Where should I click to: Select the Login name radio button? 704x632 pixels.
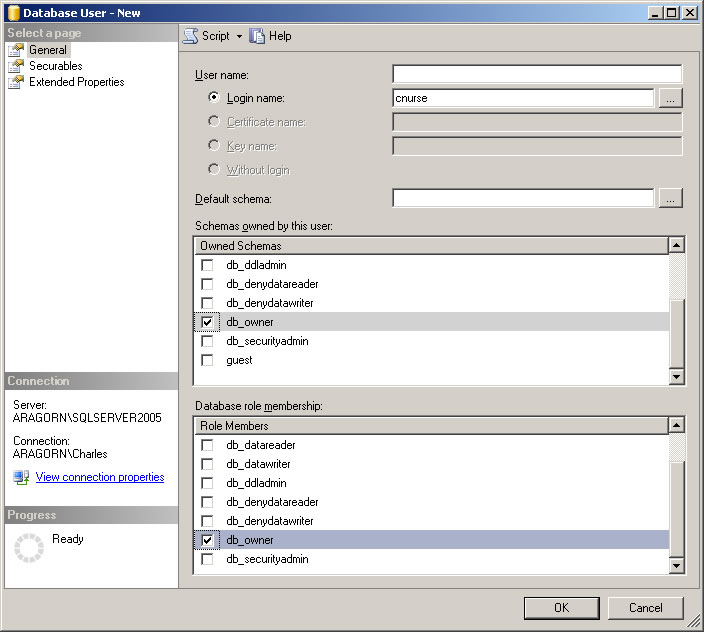click(x=214, y=98)
